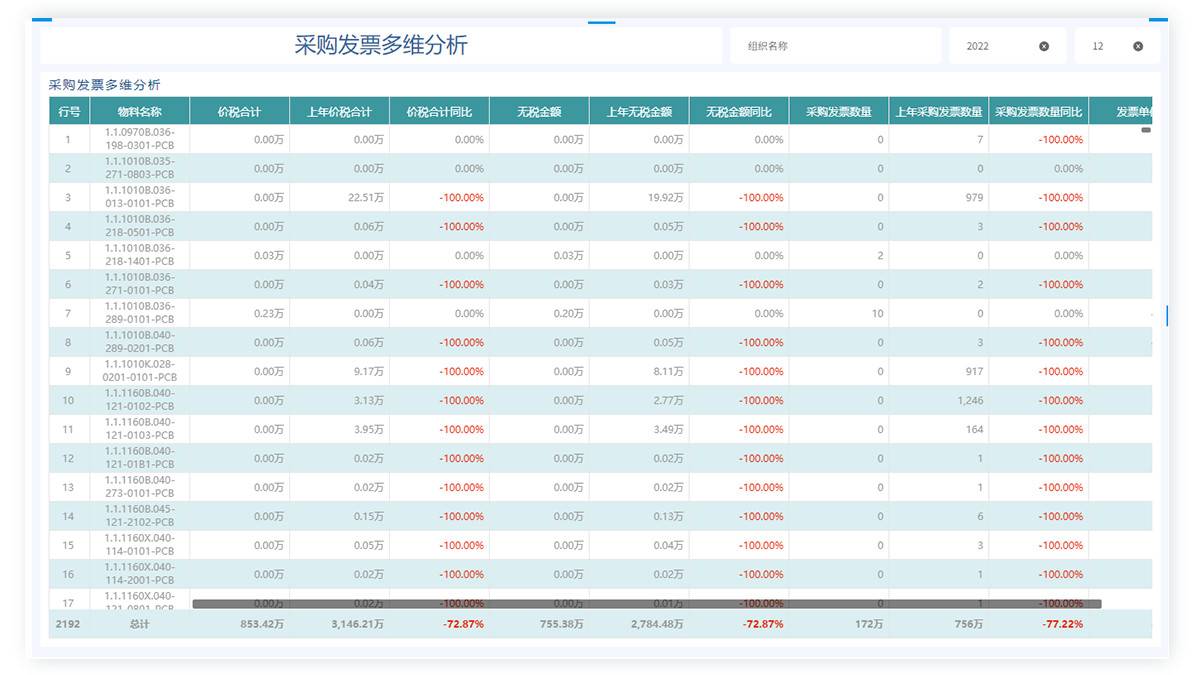This screenshot has height=675, width=1200.
Task: Select the 无税金额 column header
Action: [x=539, y=112]
